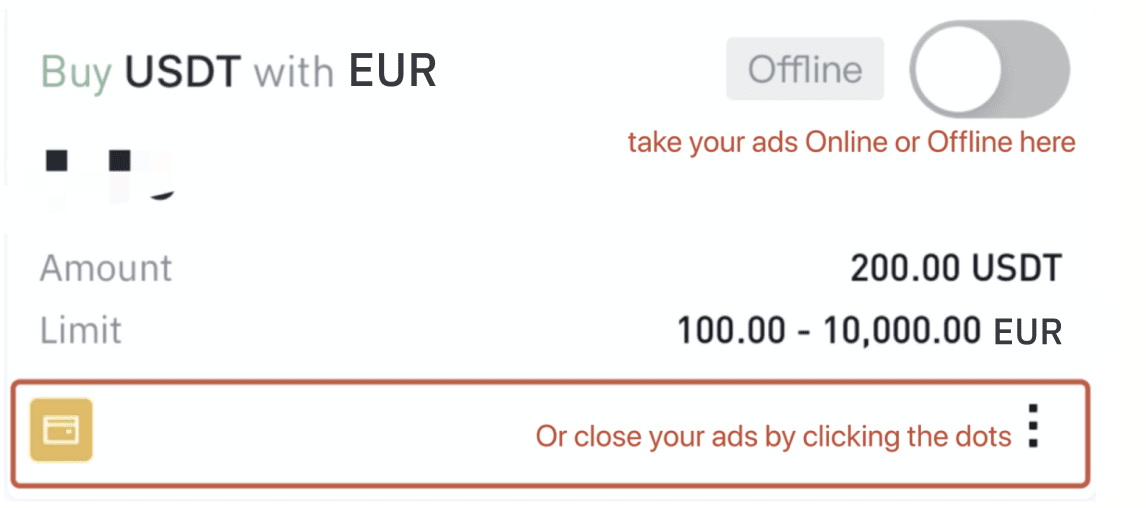Click the 200.00 USDT amount value
This screenshot has width=1146, height=508.
click(955, 269)
